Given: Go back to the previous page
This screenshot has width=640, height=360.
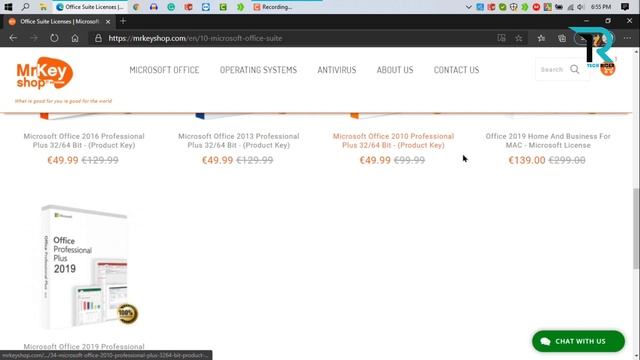Looking at the screenshot, I should pyautogui.click(x=13, y=38).
